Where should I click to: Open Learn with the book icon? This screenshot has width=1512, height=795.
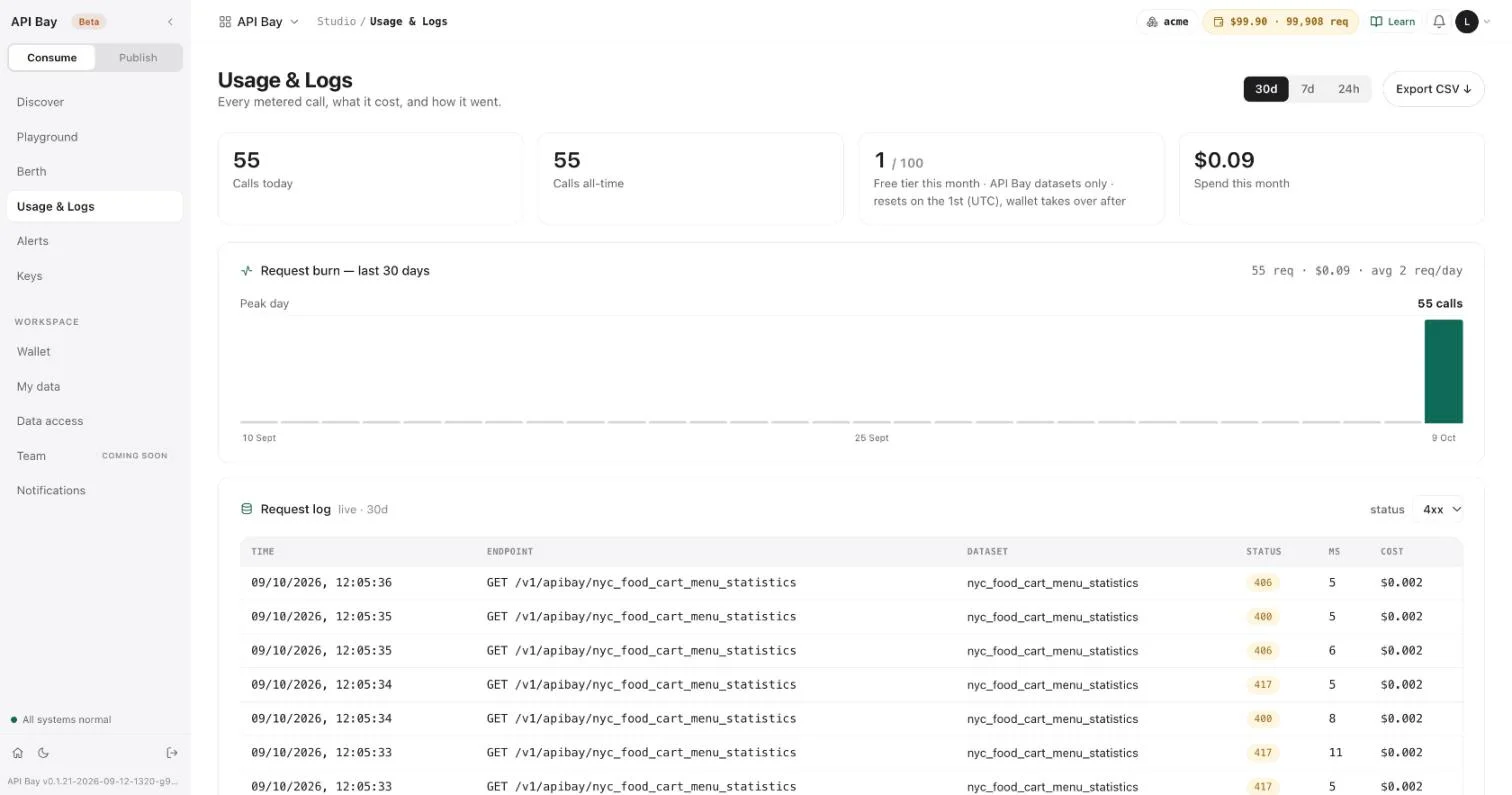(1393, 21)
